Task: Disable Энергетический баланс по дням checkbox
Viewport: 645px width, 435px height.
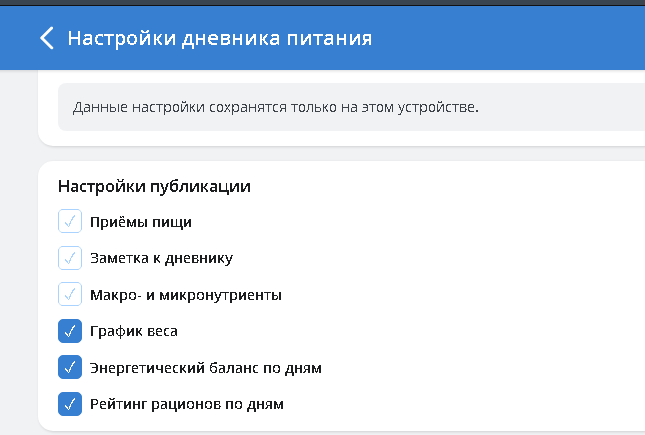Action: [69, 368]
